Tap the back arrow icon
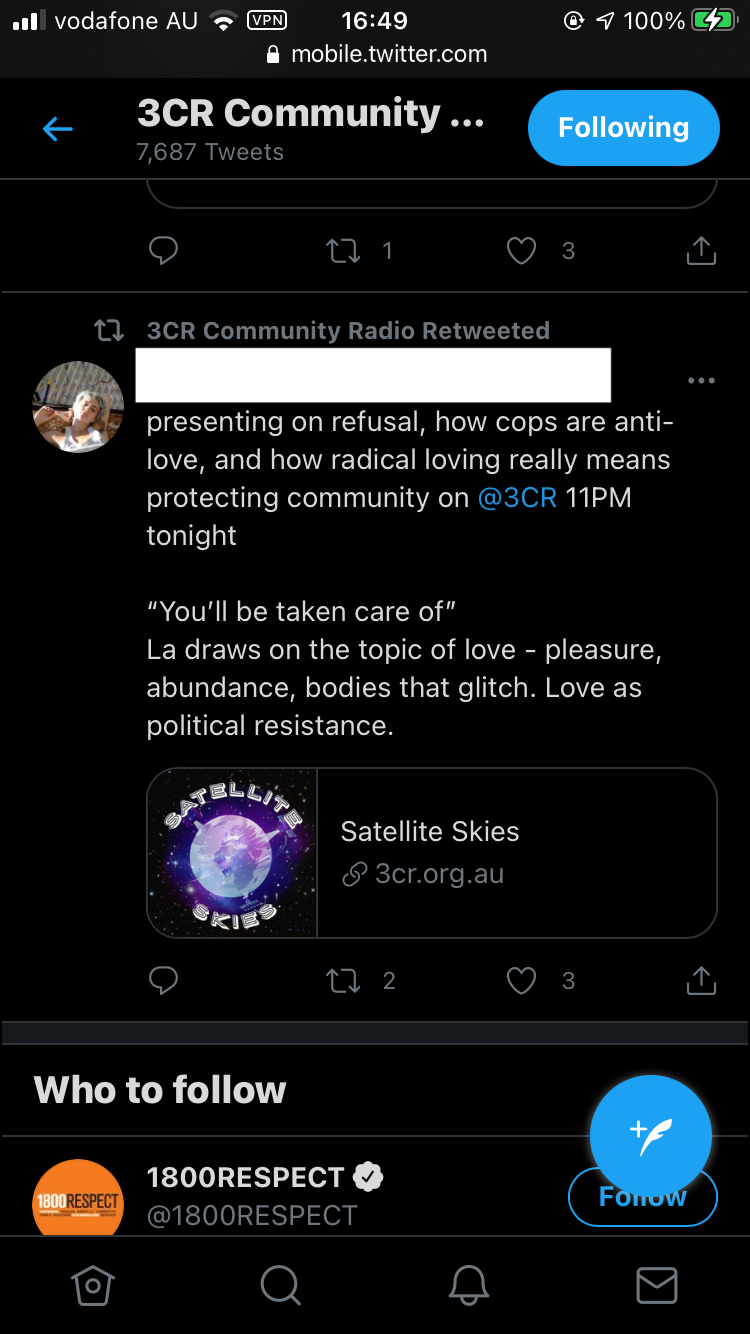 click(x=58, y=128)
